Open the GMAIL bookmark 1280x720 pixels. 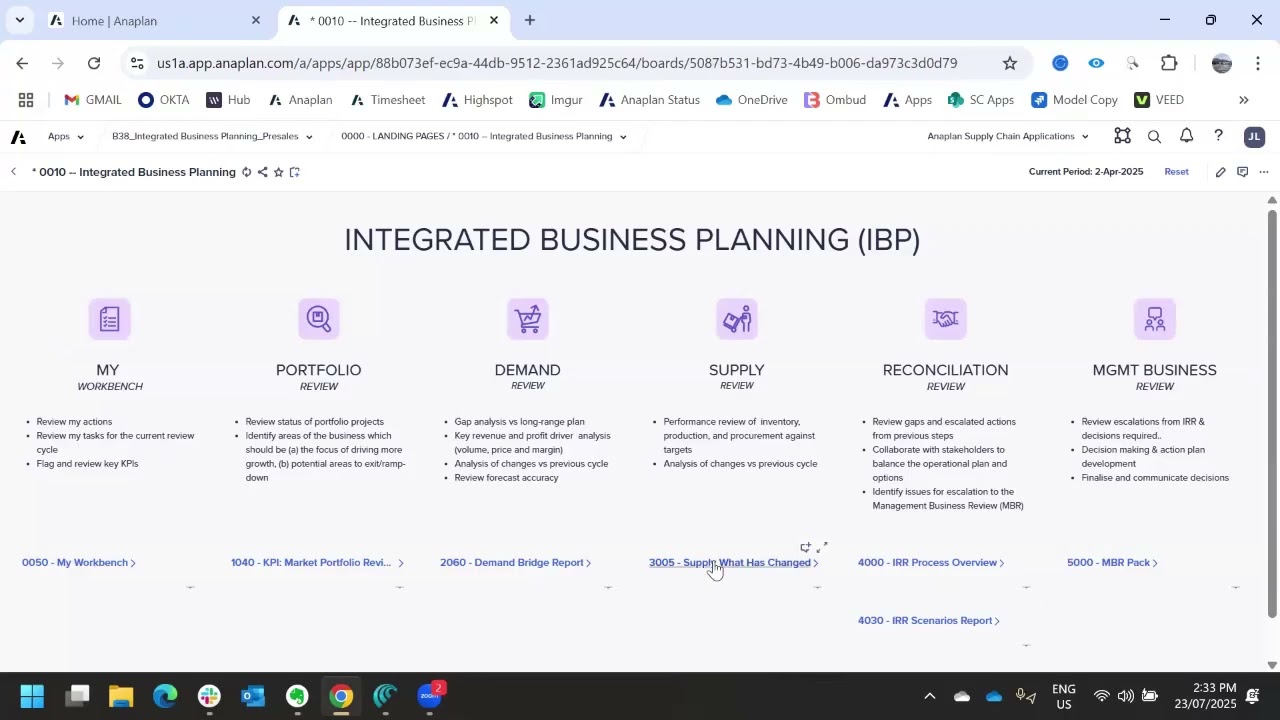[92, 100]
